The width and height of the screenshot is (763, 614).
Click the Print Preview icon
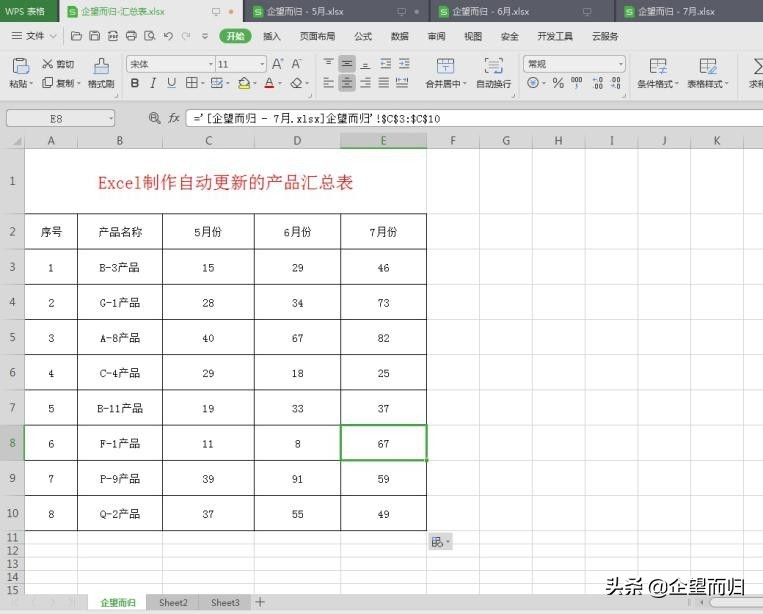150,36
